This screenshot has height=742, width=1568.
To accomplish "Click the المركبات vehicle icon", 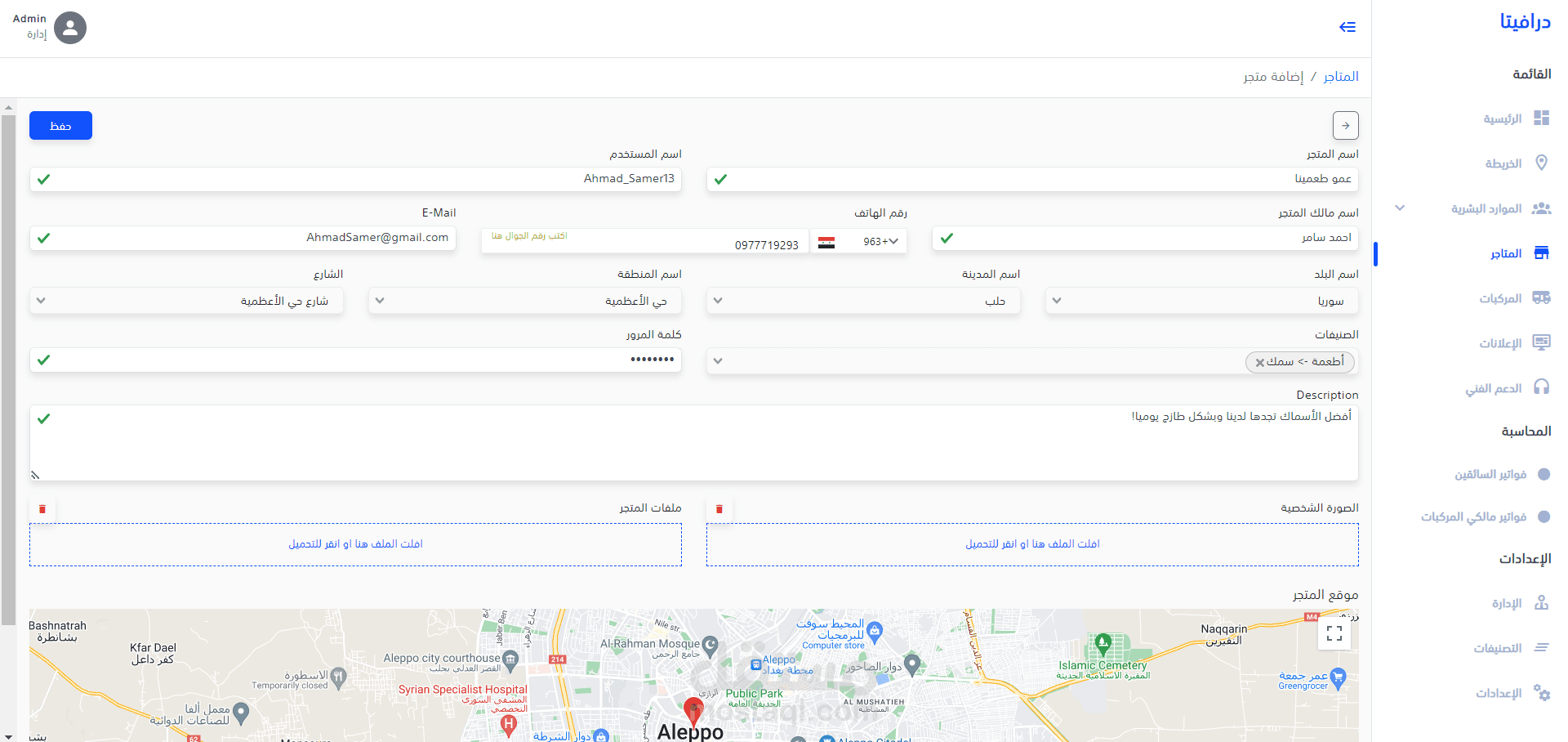I will pos(1542,298).
